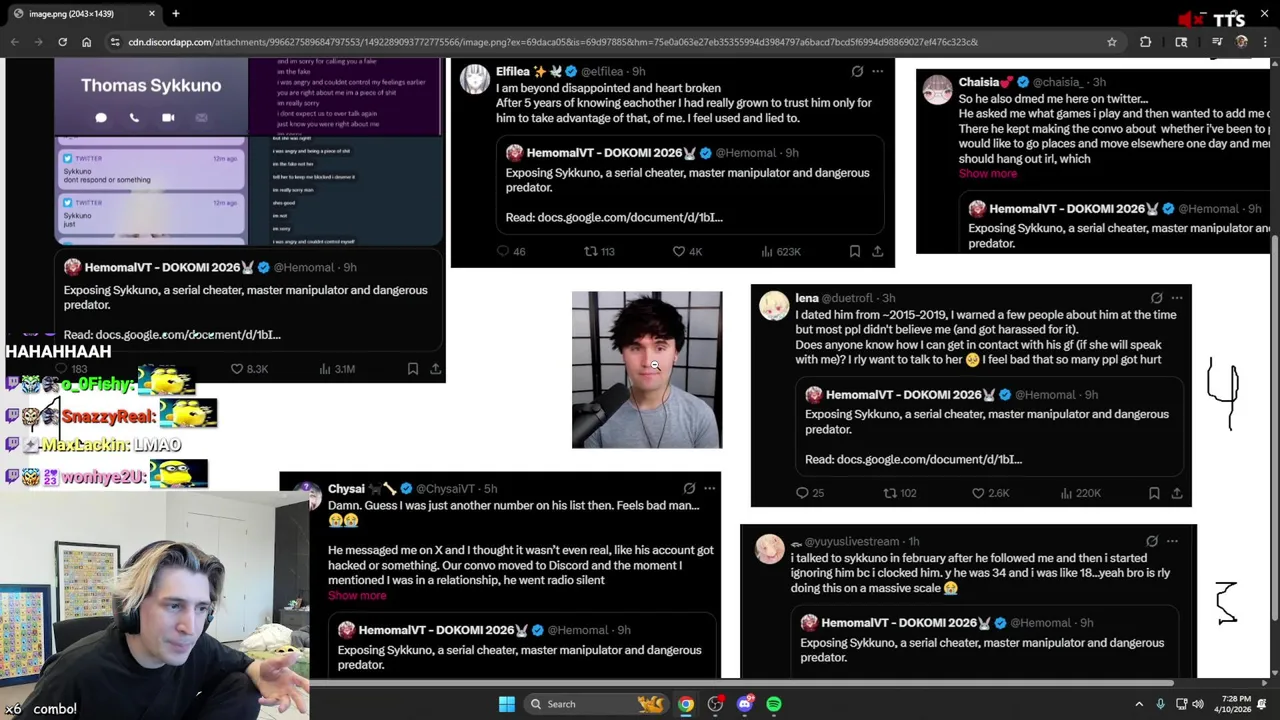1280x720 pixels.
Task: Open more options on lena's tweet
Action: 1177,298
